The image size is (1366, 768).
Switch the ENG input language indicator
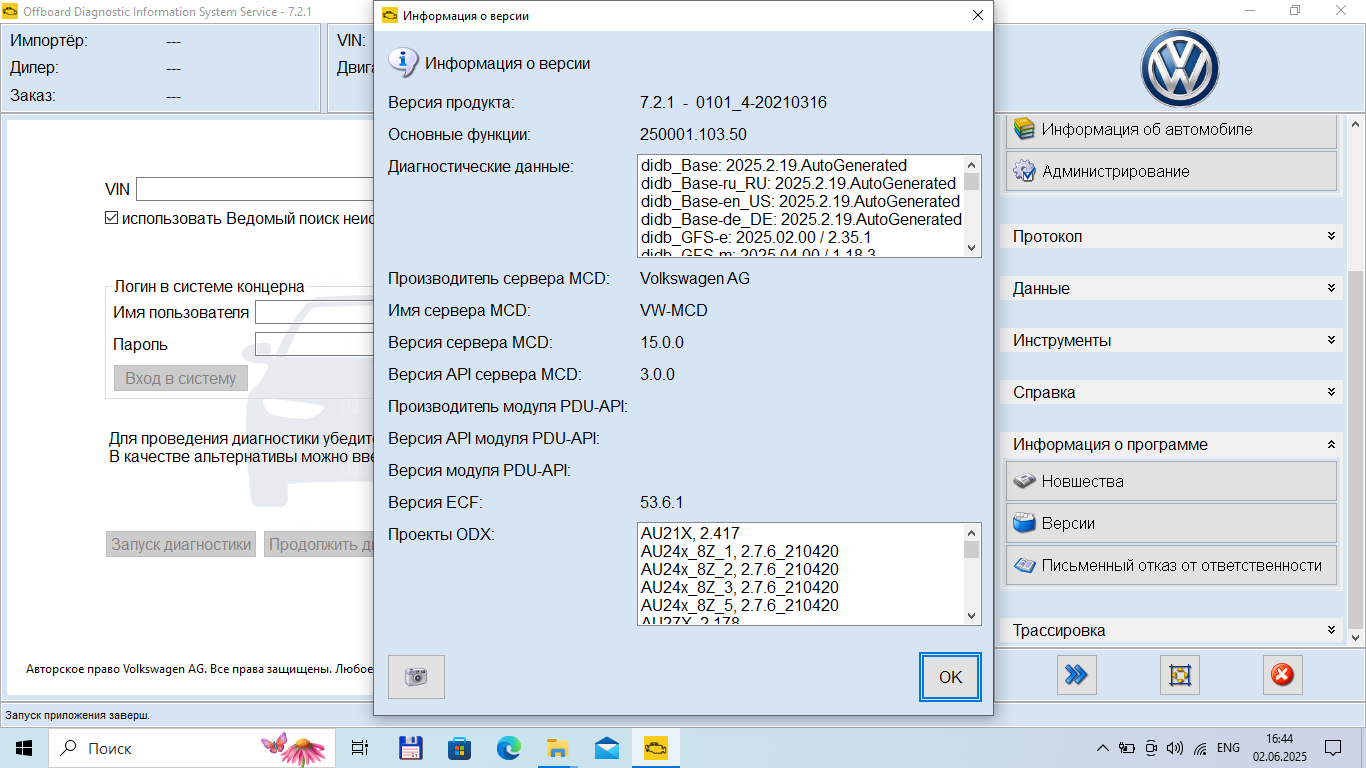[x=1228, y=748]
